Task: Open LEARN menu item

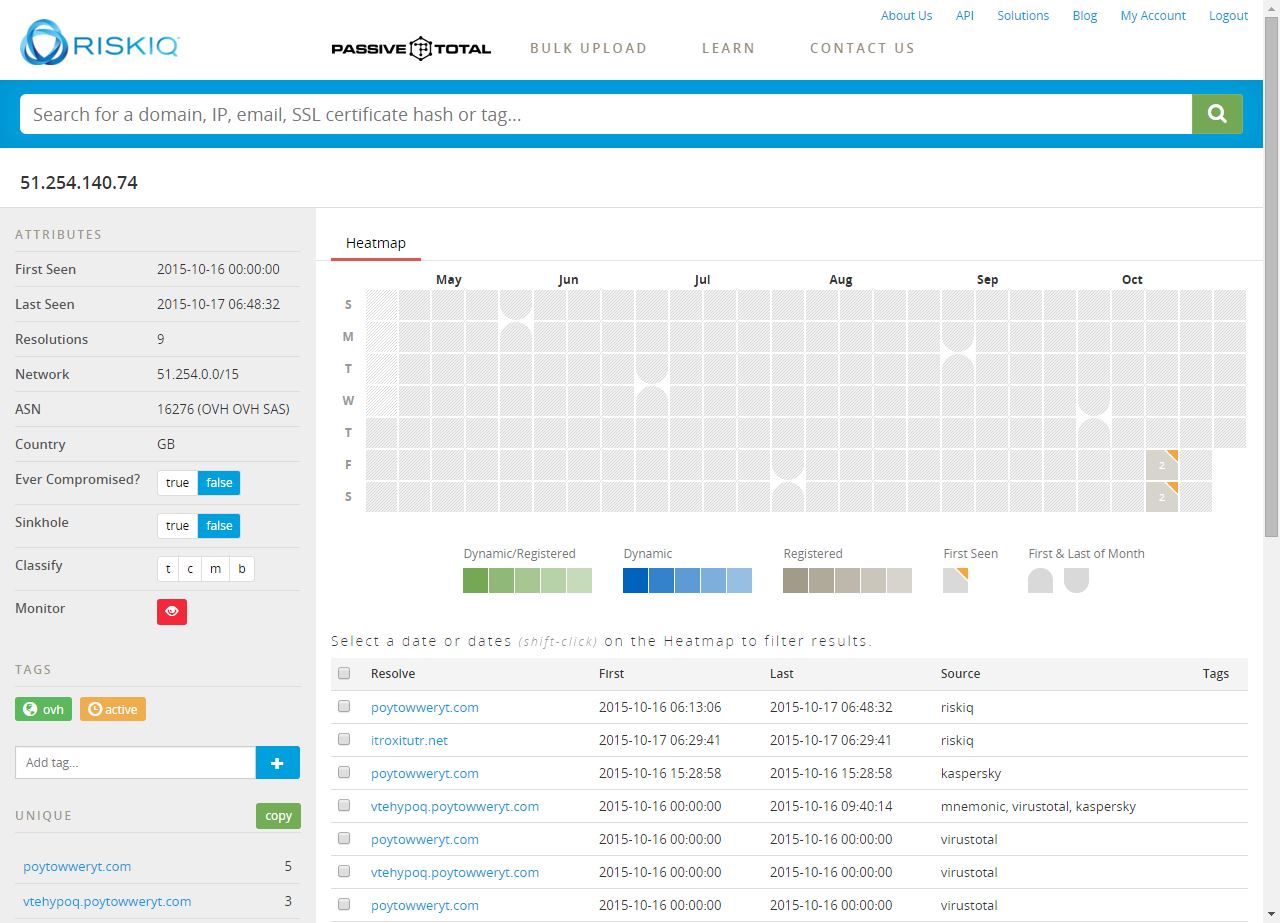Action: 728,48
